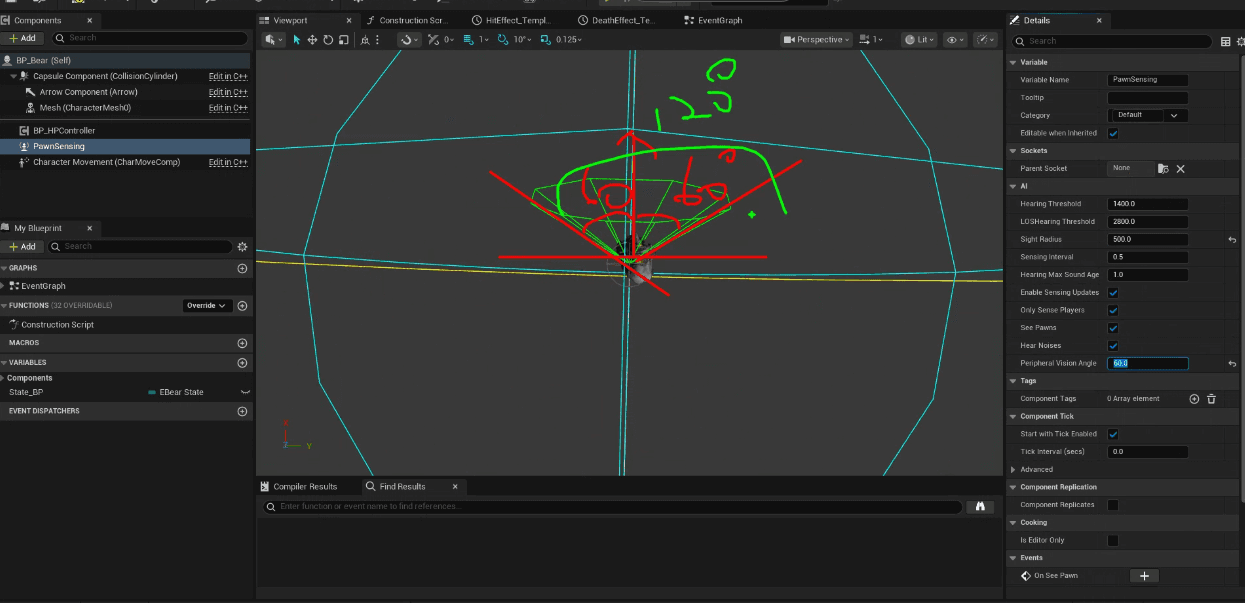This screenshot has width=1245, height=603.
Task: Open the Override functions dropdown
Action: coord(207,306)
